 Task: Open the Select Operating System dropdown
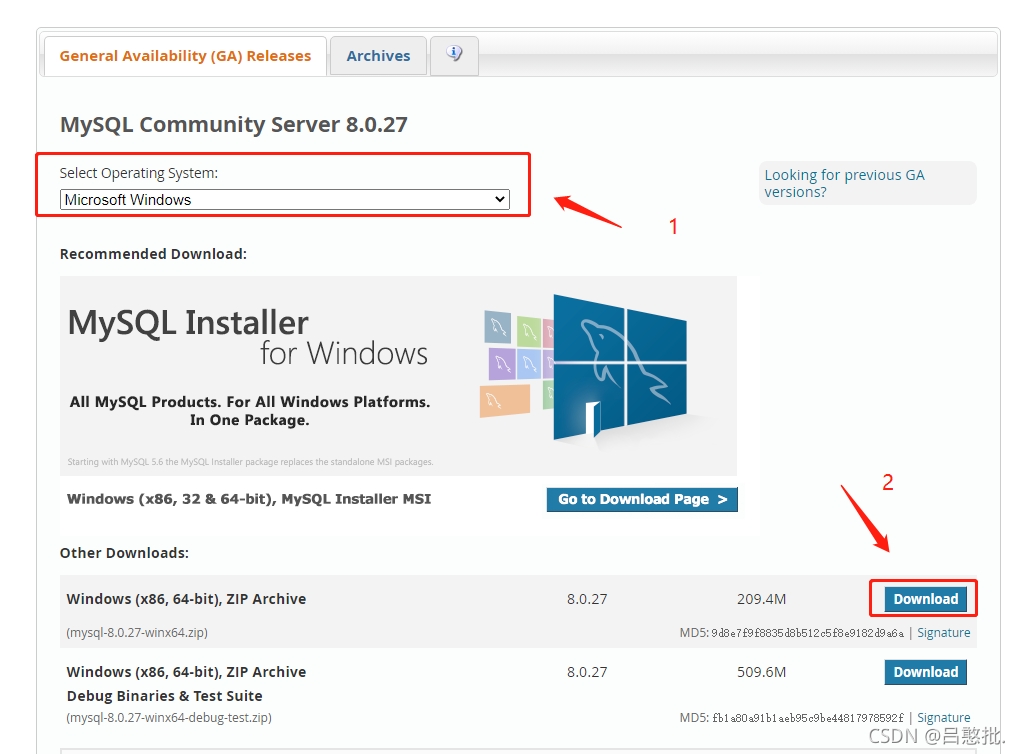285,200
